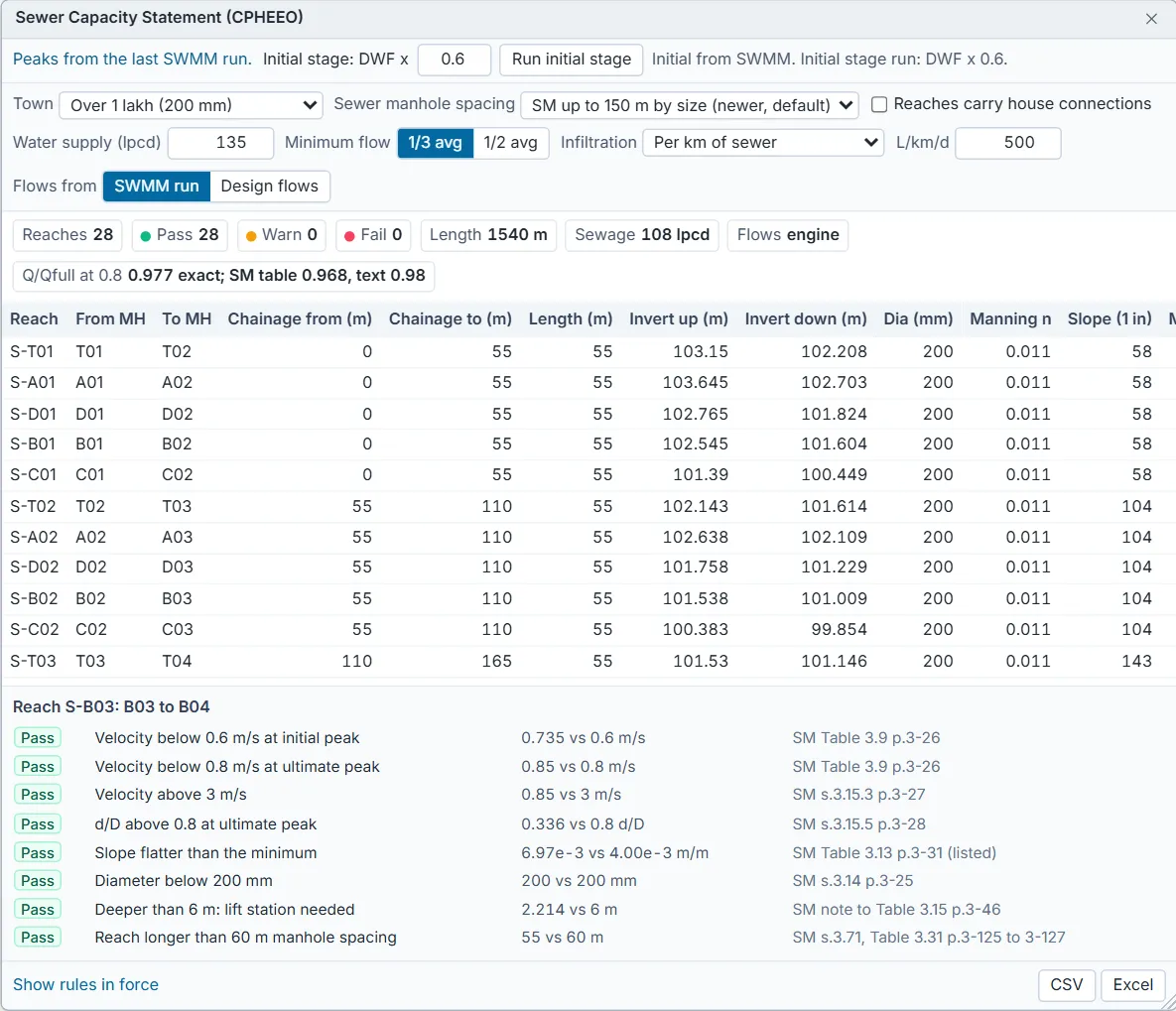Click the dialog corner resize grip
1176x1011 pixels.
(x=1168, y=1003)
